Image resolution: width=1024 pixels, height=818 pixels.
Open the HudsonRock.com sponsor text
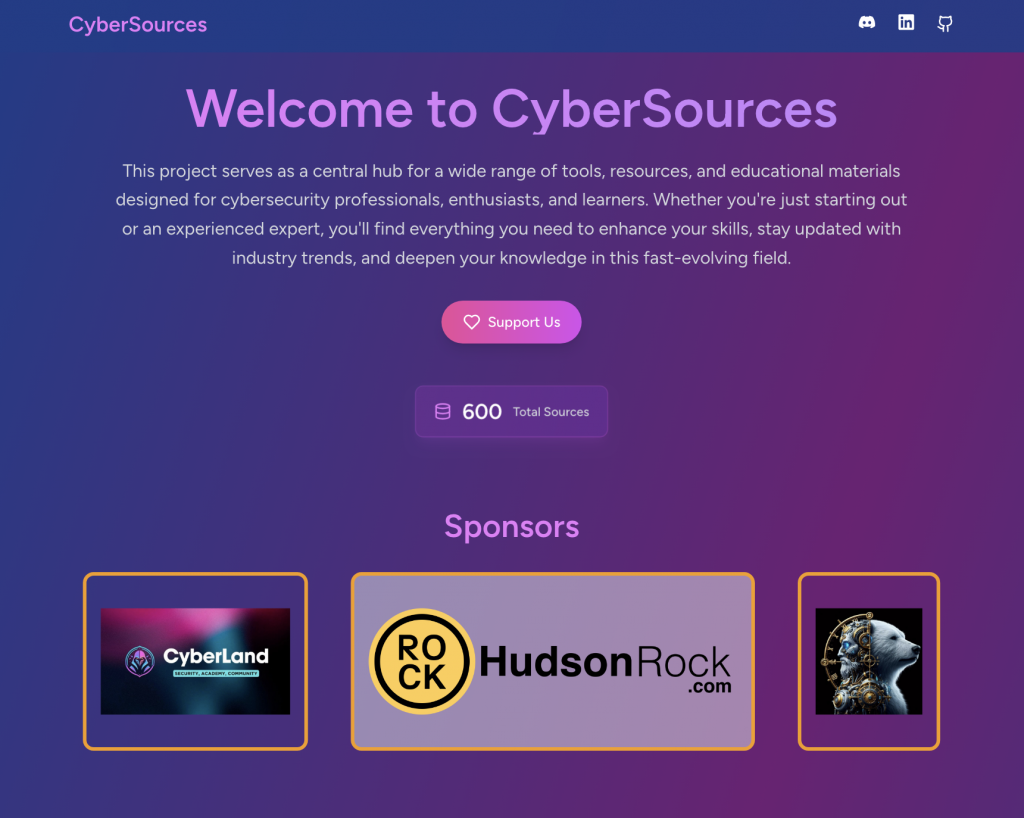[x=605, y=668]
